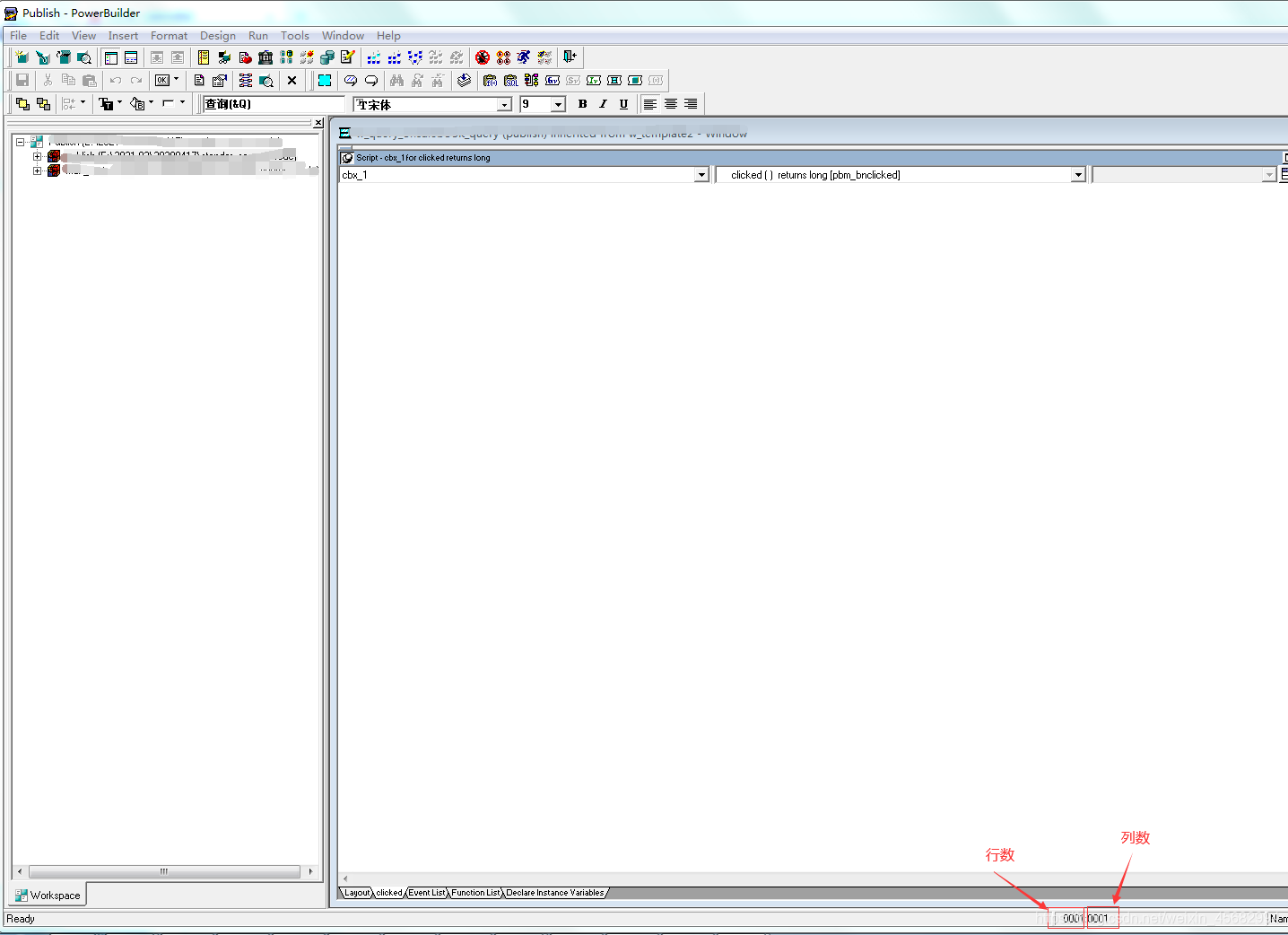The height and width of the screenshot is (935, 1288).
Task: Click the Debug bug icon
Action: pos(483,57)
